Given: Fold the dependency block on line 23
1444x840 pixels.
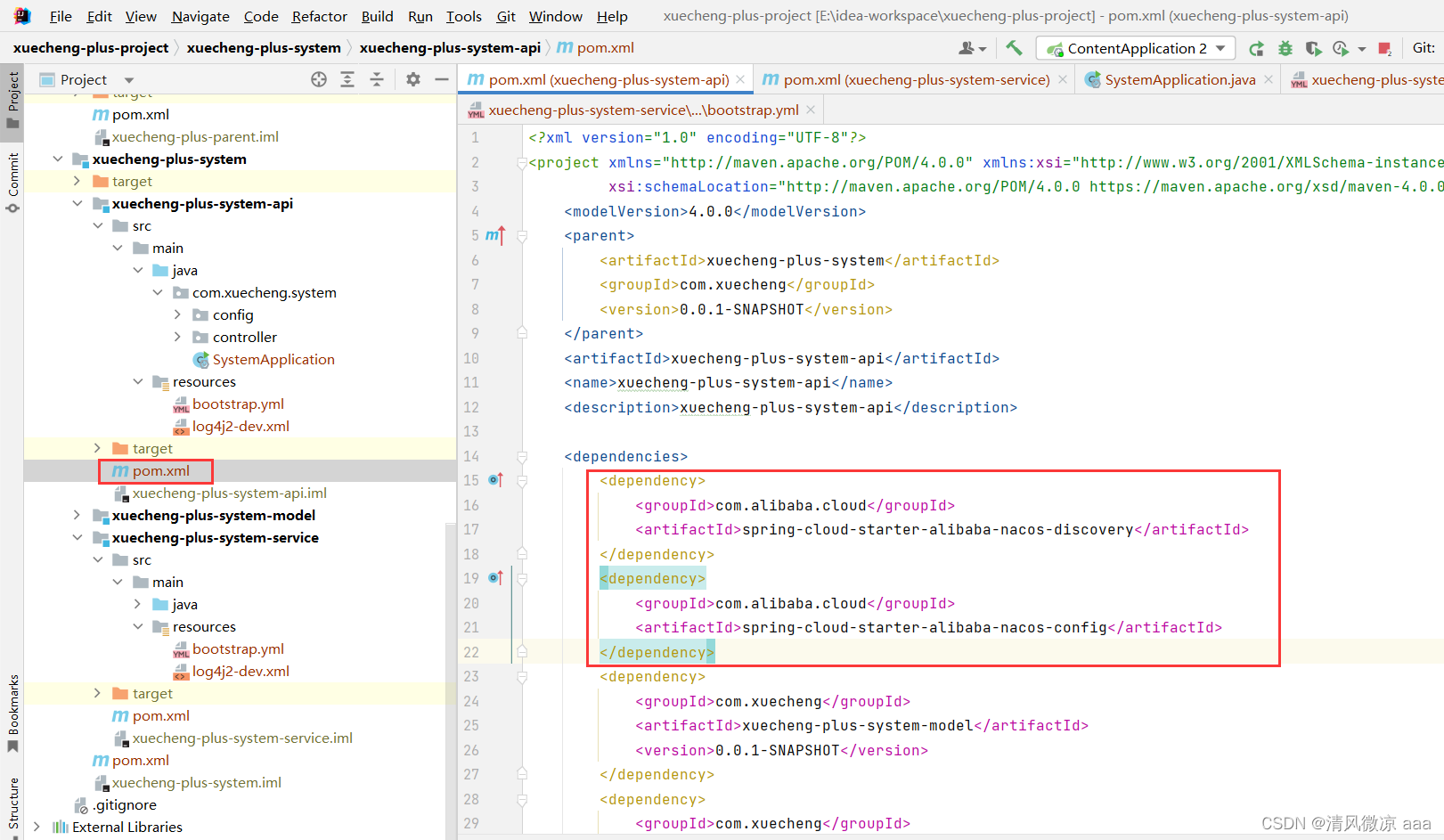Looking at the screenshot, I should tap(522, 677).
